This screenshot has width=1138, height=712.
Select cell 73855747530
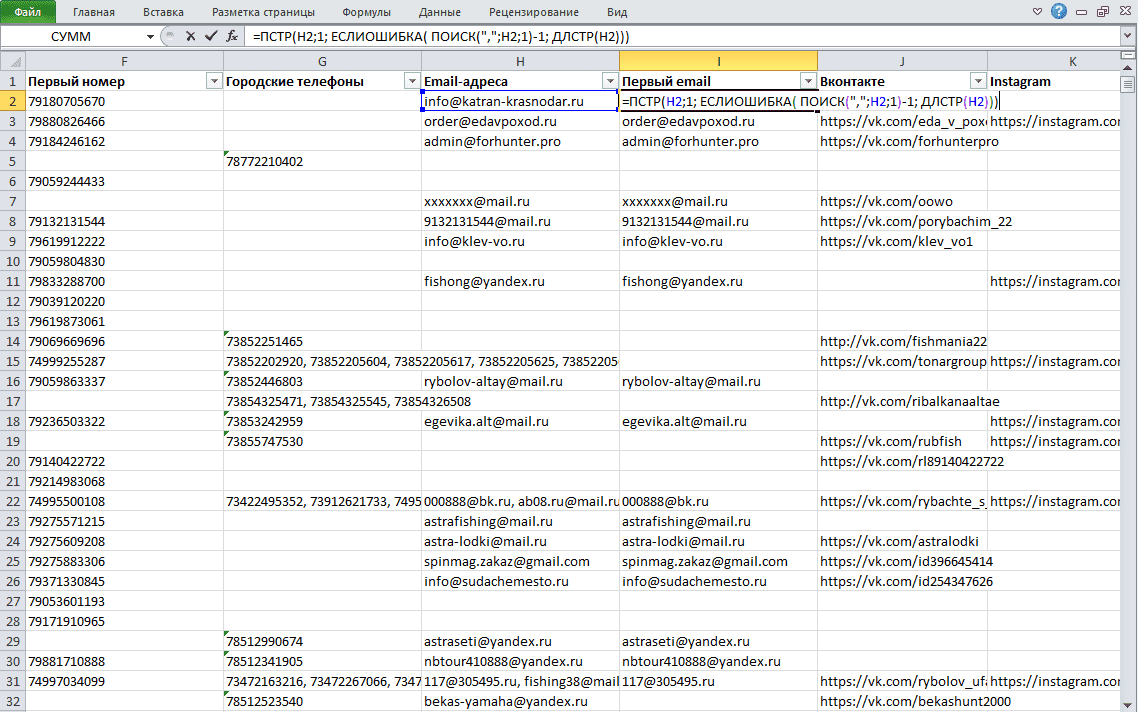pyautogui.click(x=322, y=441)
